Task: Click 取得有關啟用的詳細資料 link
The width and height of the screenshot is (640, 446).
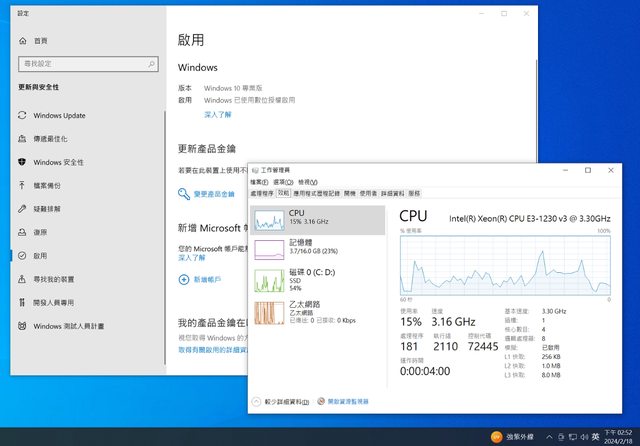Action: [213, 350]
